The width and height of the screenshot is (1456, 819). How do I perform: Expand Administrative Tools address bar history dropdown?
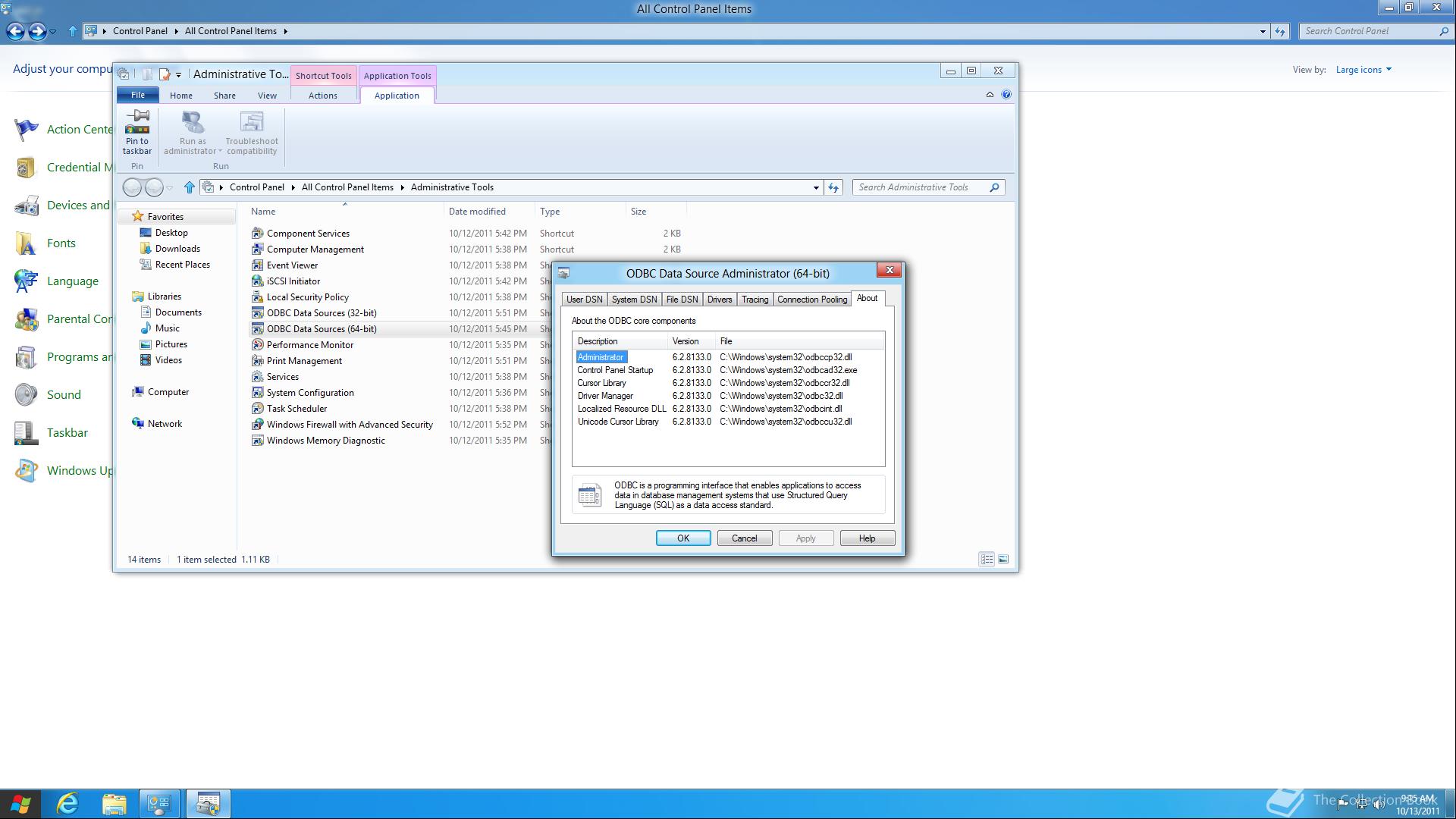[x=816, y=187]
